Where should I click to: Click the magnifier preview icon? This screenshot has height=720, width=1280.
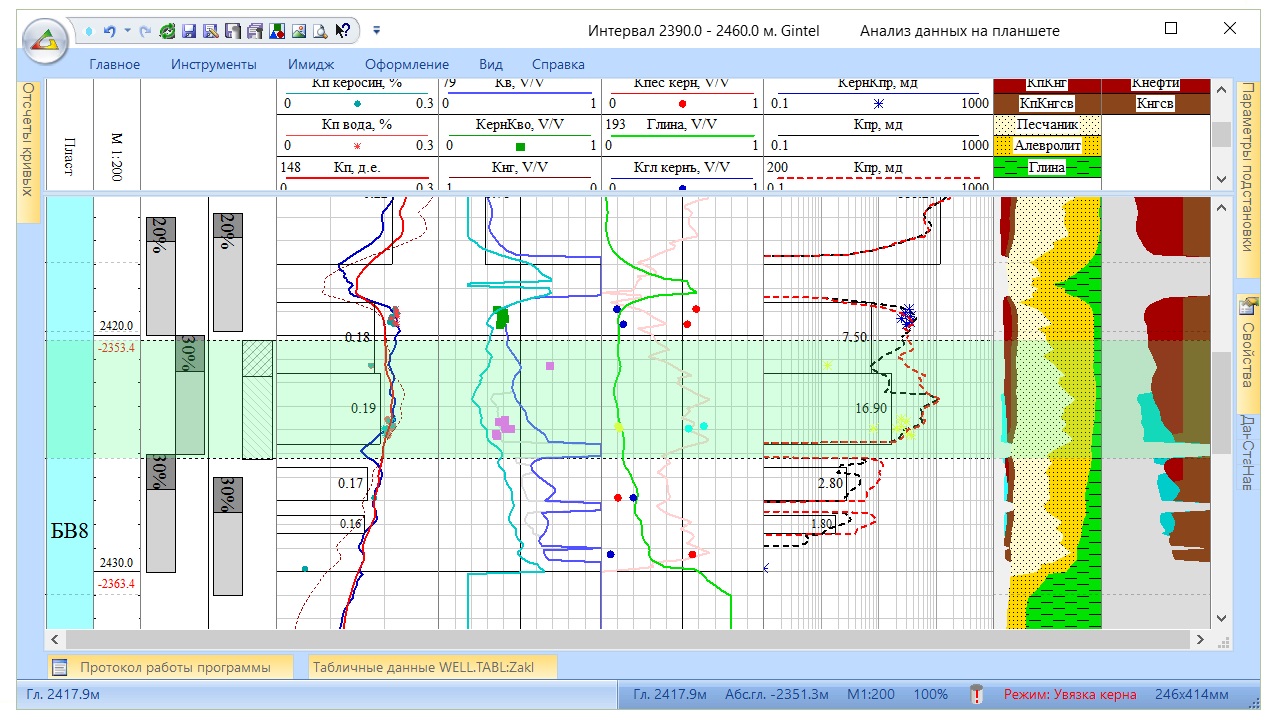(320, 31)
